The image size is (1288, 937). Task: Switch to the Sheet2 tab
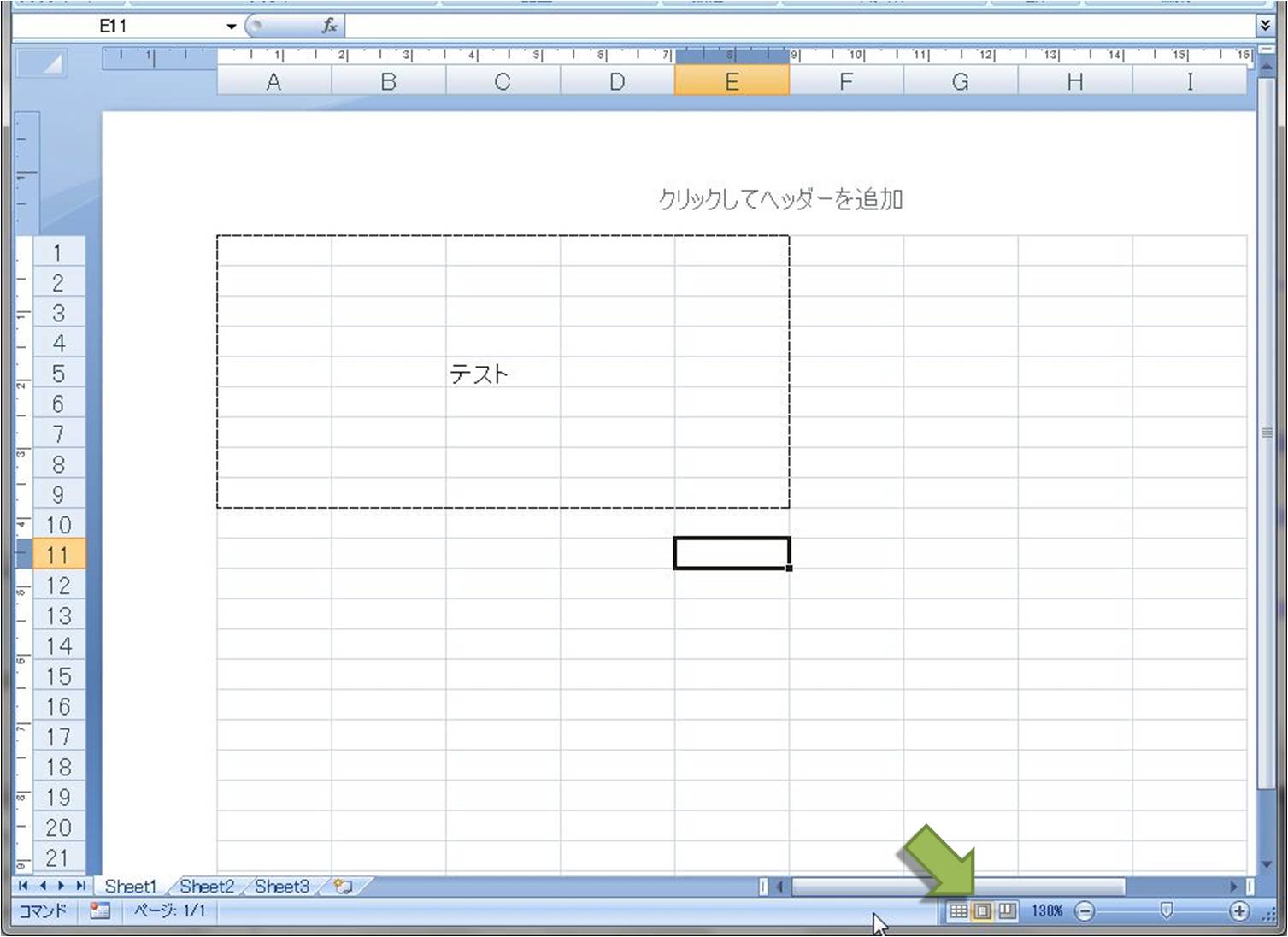(206, 887)
